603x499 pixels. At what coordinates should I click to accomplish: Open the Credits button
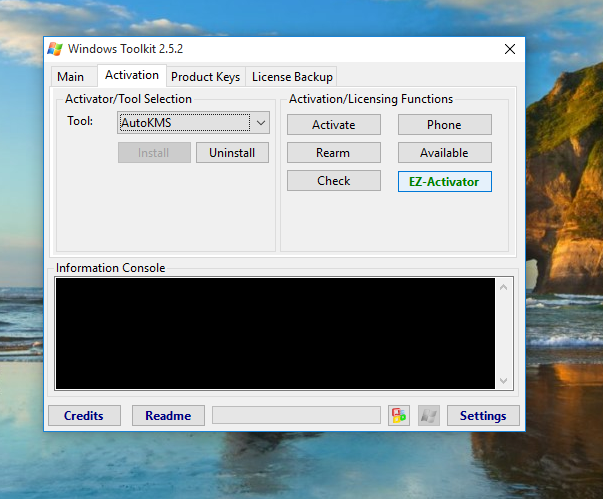point(84,416)
